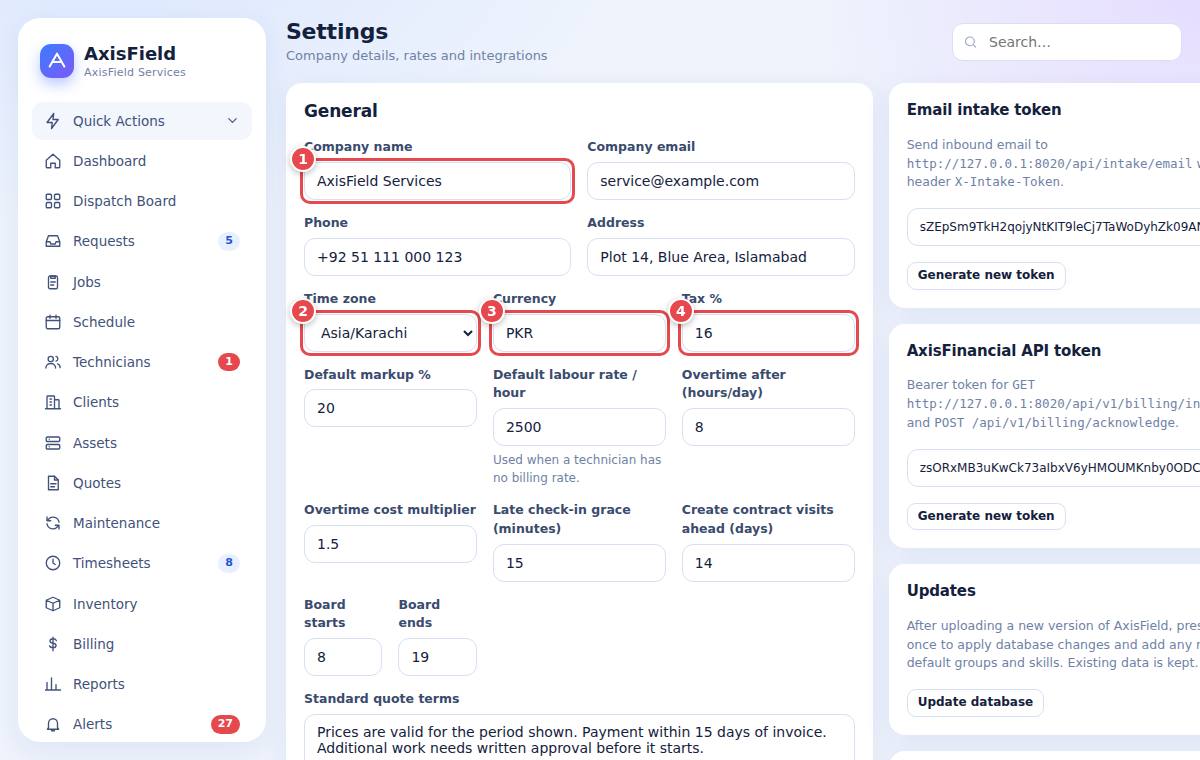Open the Dashboard page
Screen dimensions: 1200x760
pyautogui.click(x=142, y=161)
